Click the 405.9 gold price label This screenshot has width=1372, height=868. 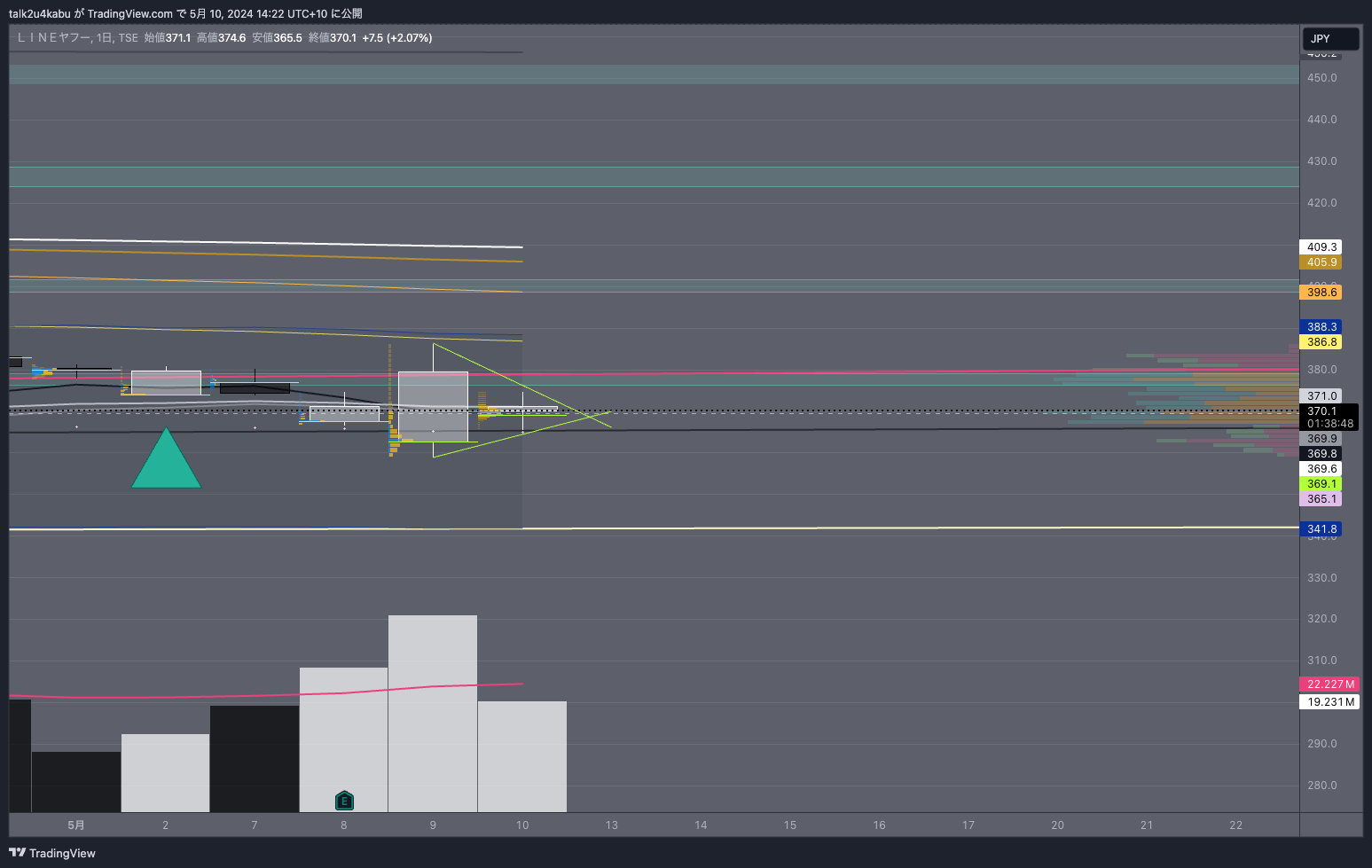click(1321, 262)
